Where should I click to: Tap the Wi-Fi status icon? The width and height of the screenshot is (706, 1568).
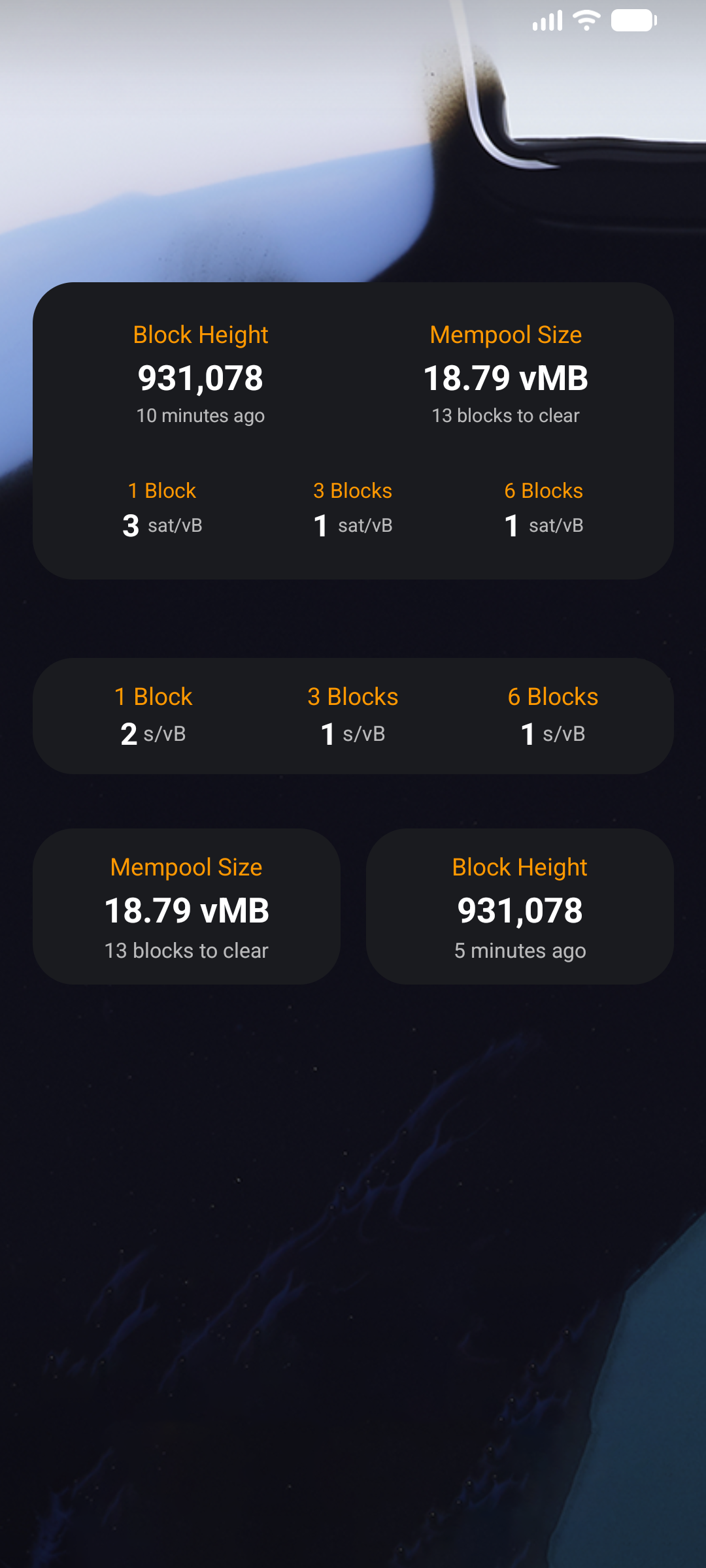pyautogui.click(x=586, y=20)
